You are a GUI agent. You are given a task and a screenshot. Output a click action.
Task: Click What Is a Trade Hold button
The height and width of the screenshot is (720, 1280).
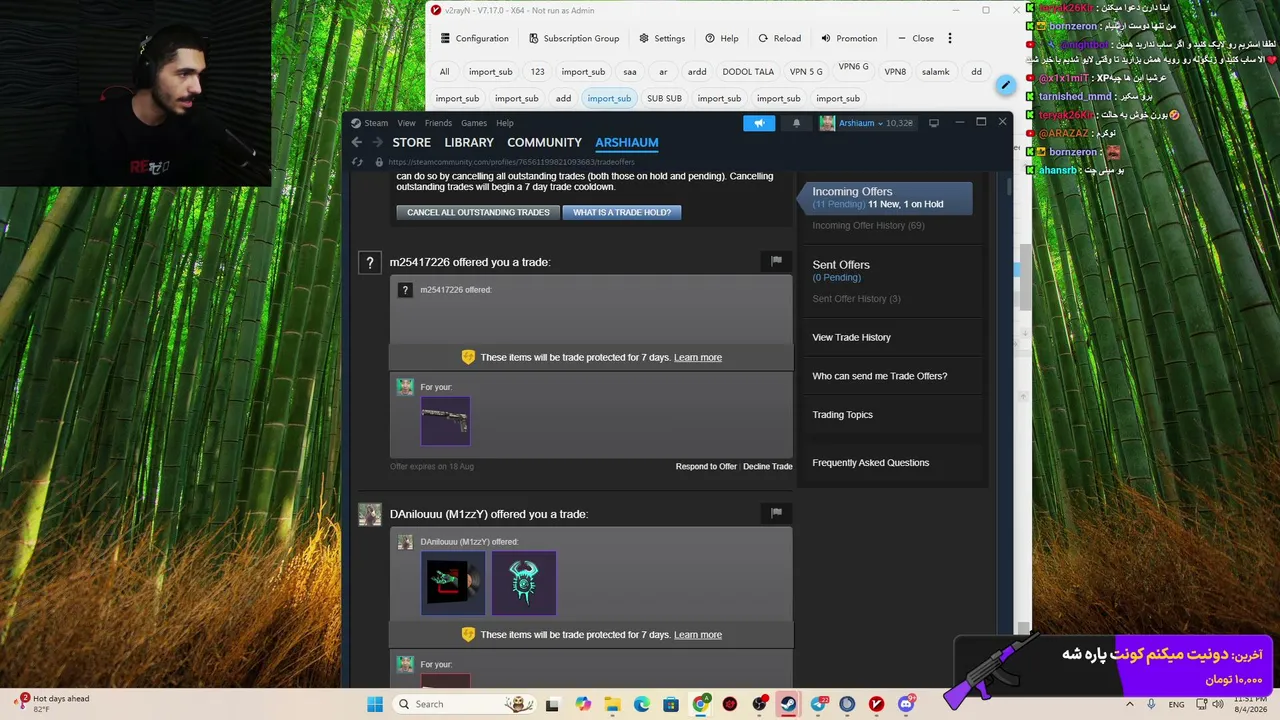coord(622,212)
